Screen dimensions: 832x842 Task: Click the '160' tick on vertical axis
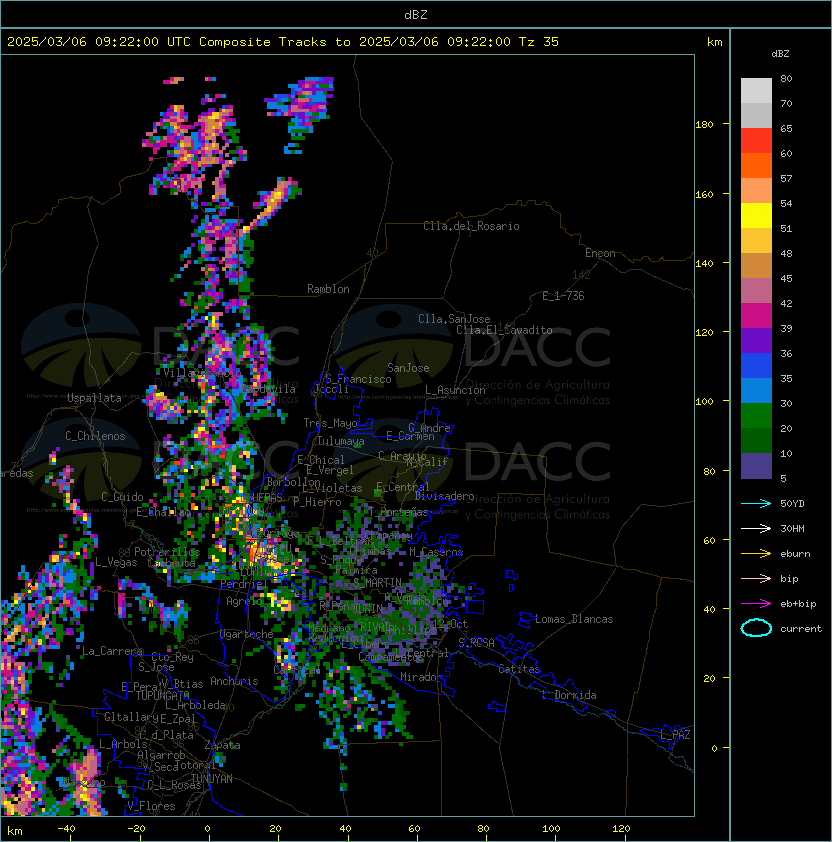(x=704, y=194)
